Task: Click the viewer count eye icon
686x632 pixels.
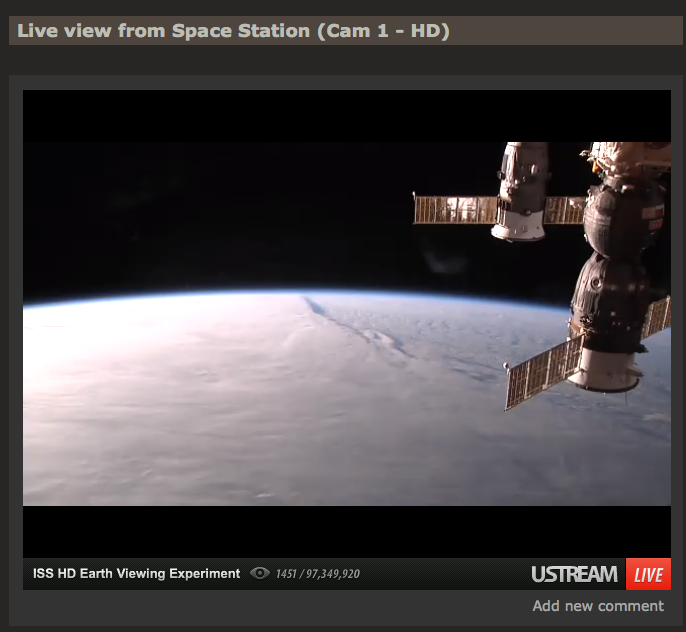Action: point(260,573)
